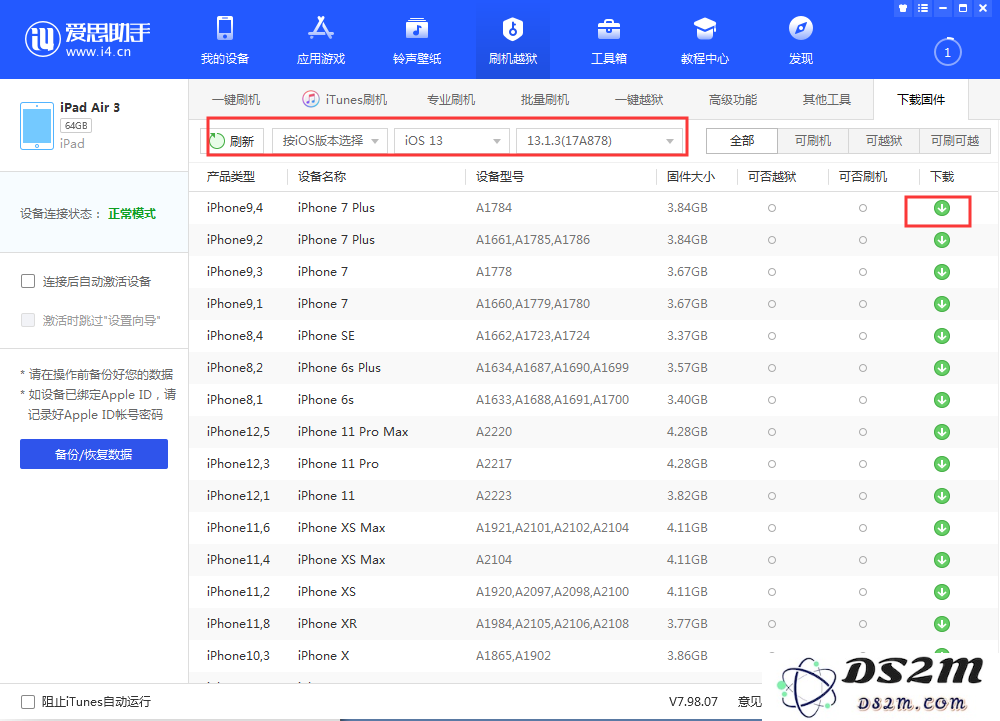Switch to 其他工具 tab
The image size is (1000, 721).
pyautogui.click(x=827, y=99)
